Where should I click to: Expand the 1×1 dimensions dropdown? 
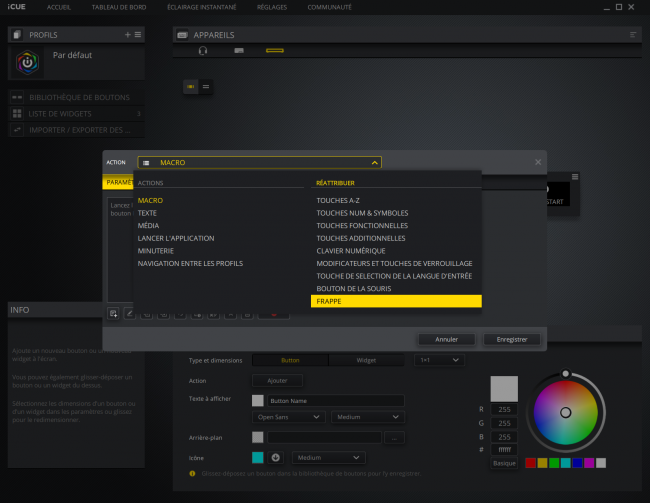(438, 360)
